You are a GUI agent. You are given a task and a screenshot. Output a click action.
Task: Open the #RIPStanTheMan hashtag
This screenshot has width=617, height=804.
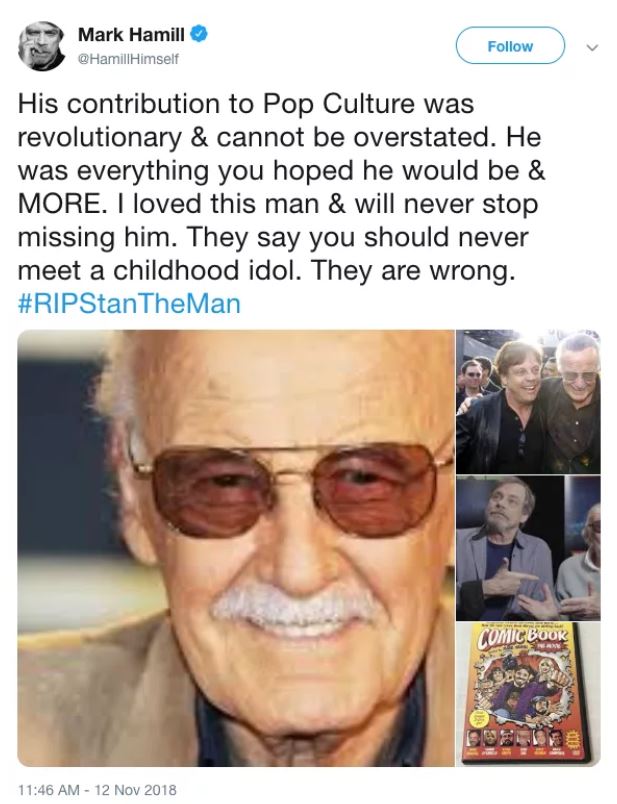pyautogui.click(x=129, y=303)
